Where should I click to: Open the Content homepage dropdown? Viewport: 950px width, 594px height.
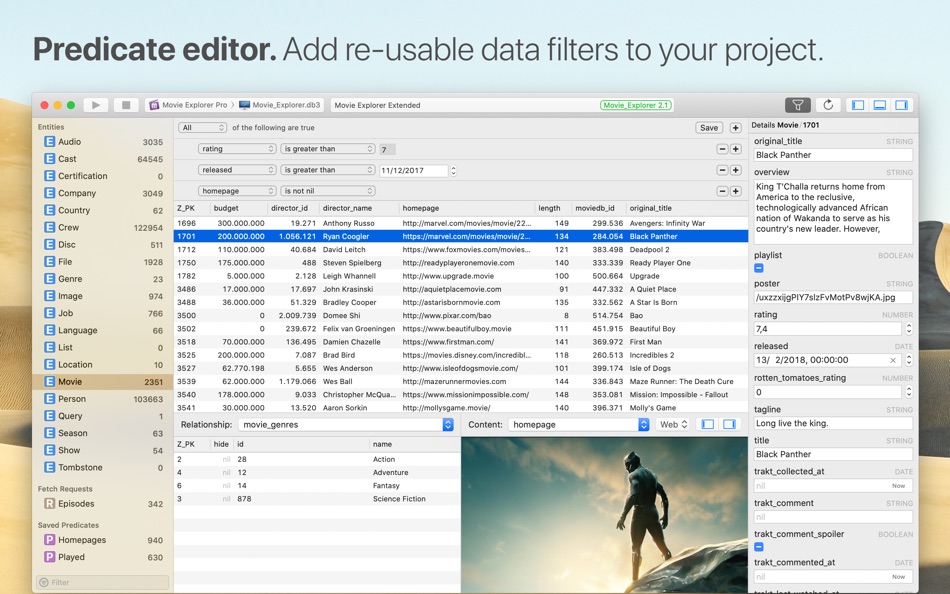(579, 425)
